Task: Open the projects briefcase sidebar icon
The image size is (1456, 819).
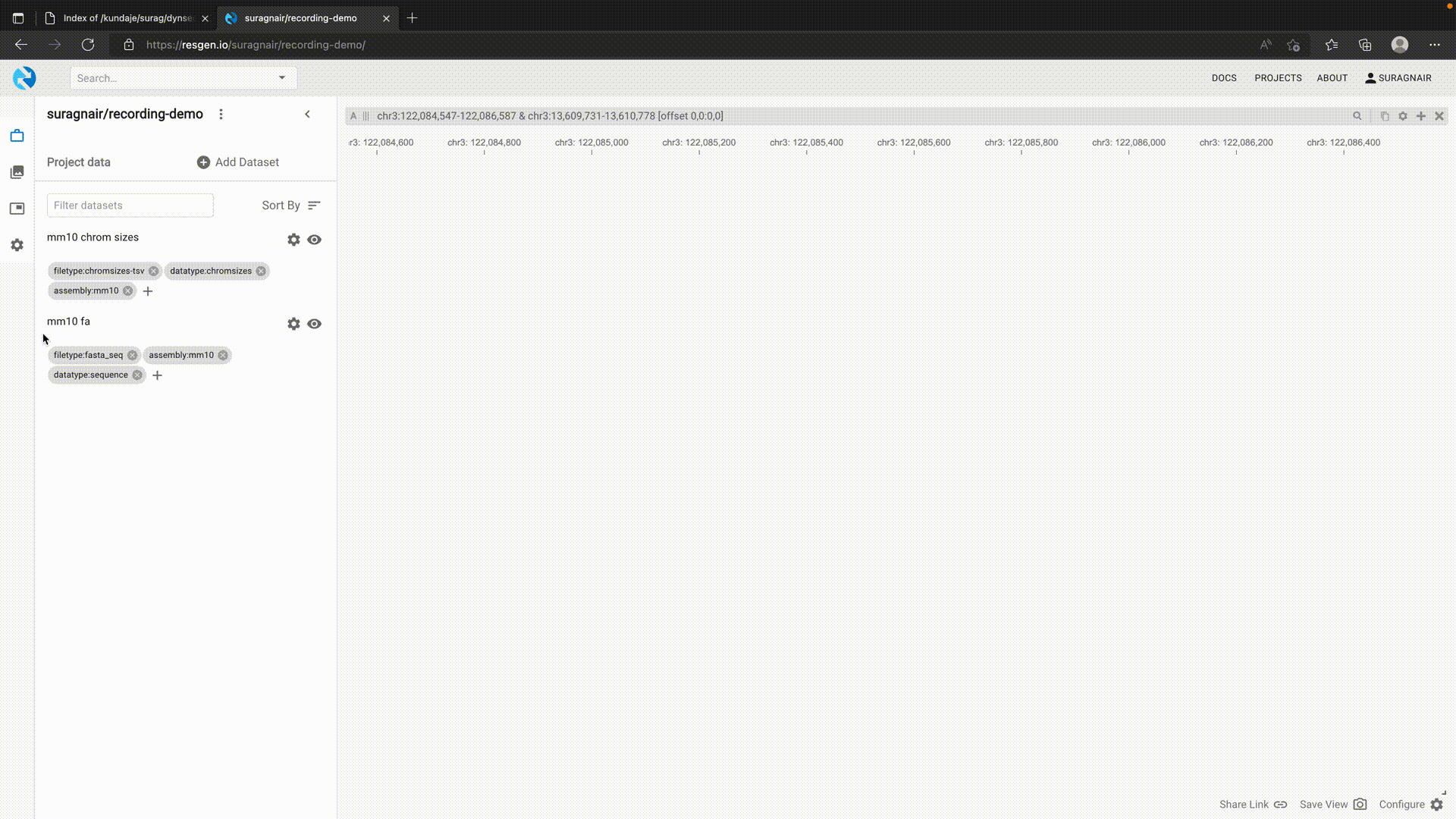Action: 17,136
